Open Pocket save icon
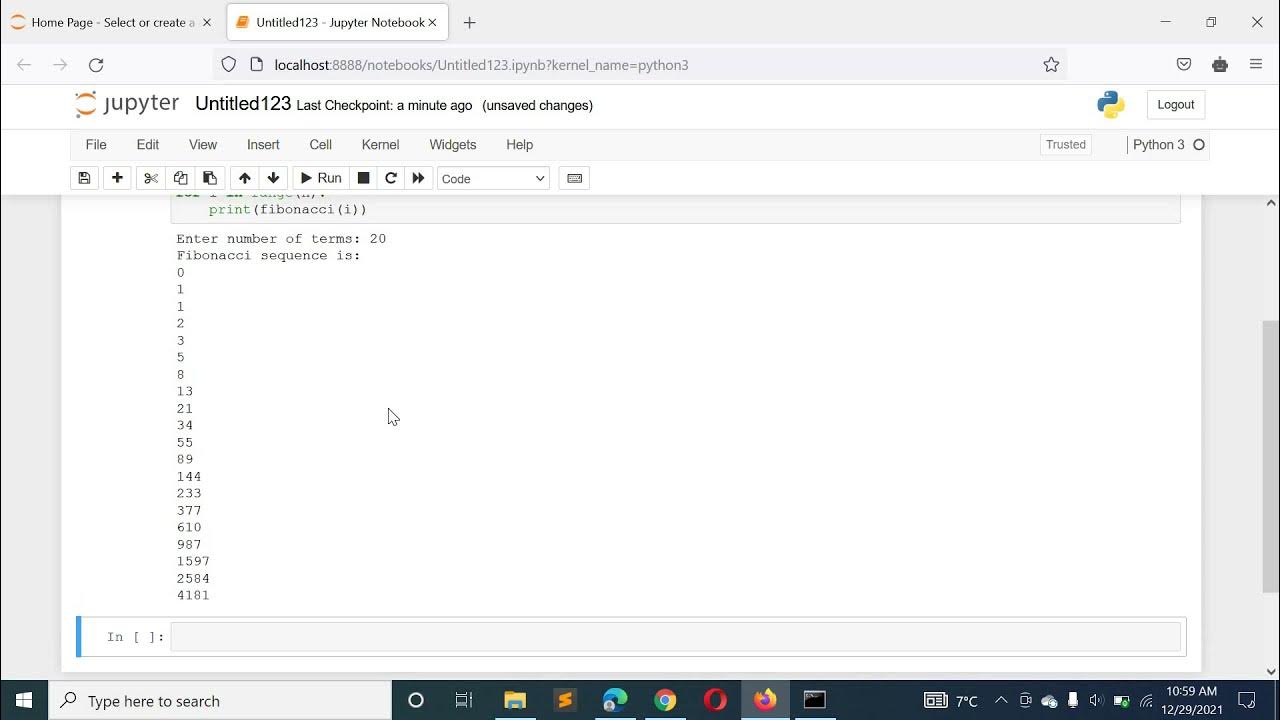The width and height of the screenshot is (1280, 720). pos(1184,65)
